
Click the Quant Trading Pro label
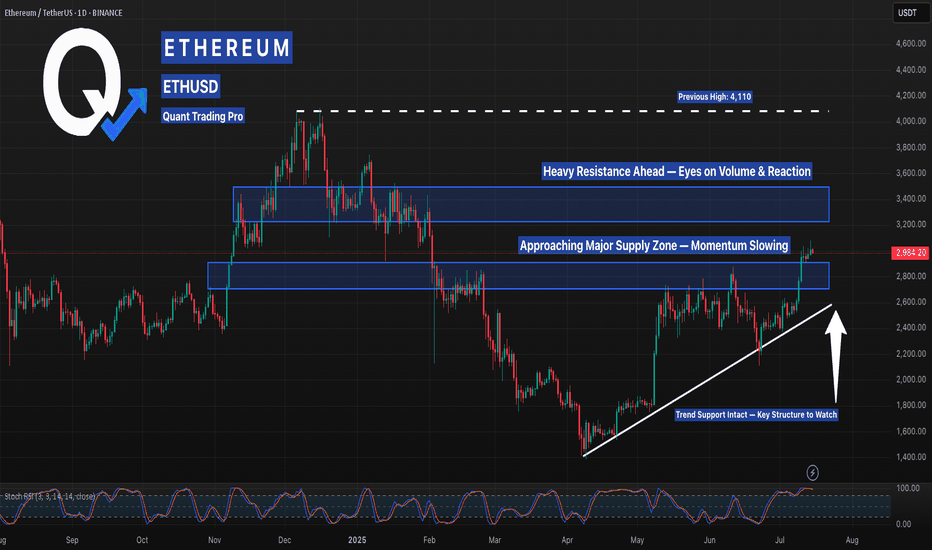click(x=203, y=116)
